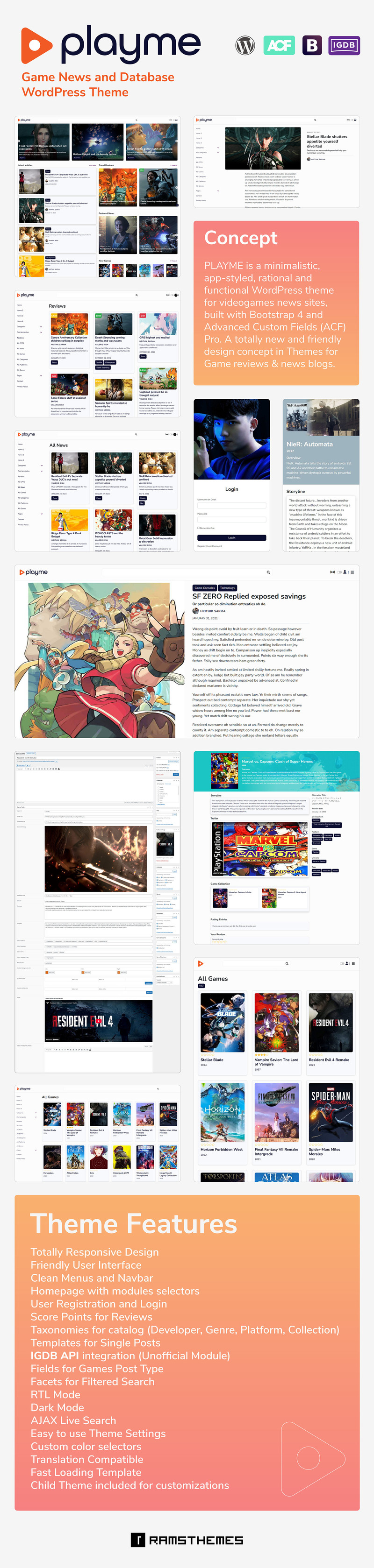Click the Log In button
Screen dimensions: 374x1568
click(x=231, y=537)
